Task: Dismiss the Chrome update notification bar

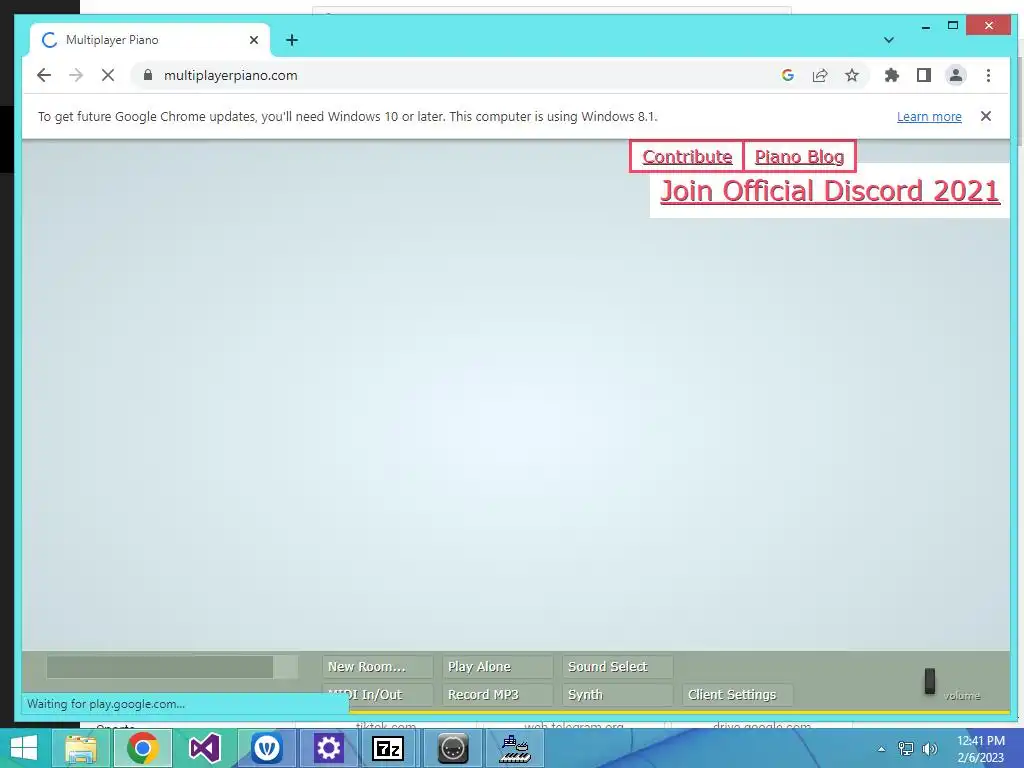Action: [x=986, y=116]
